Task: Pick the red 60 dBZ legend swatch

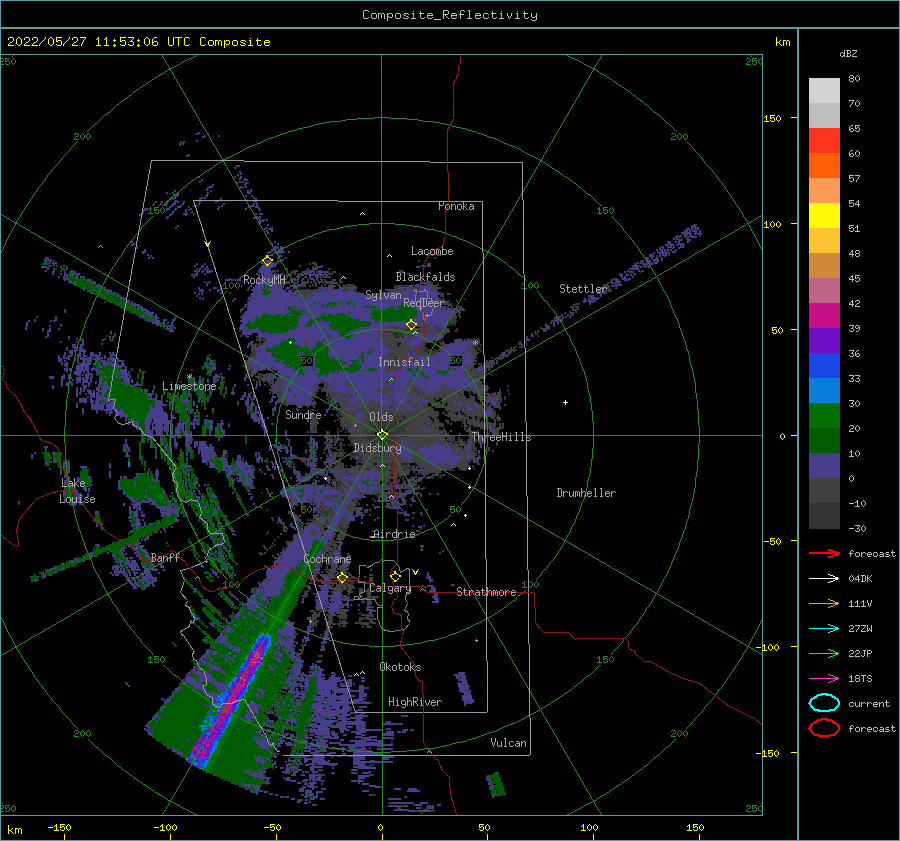Action: pyautogui.click(x=824, y=141)
